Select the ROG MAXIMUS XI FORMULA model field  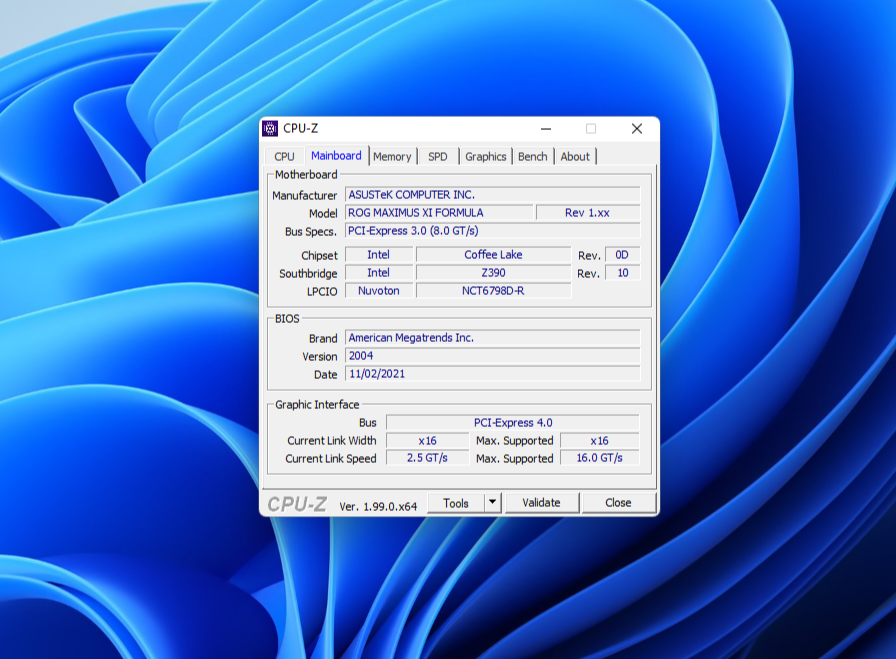coord(439,213)
